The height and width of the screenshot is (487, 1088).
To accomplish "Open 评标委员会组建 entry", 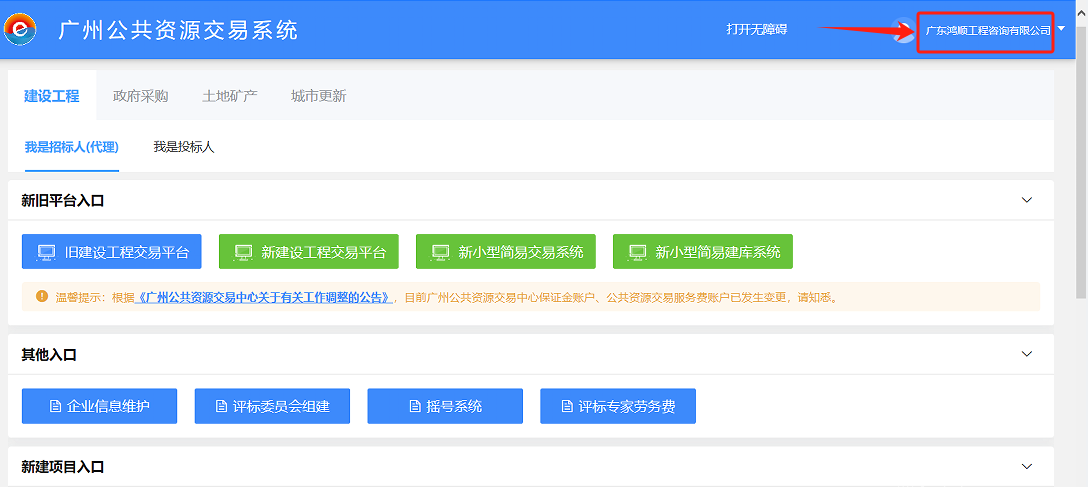I will coord(273,406).
